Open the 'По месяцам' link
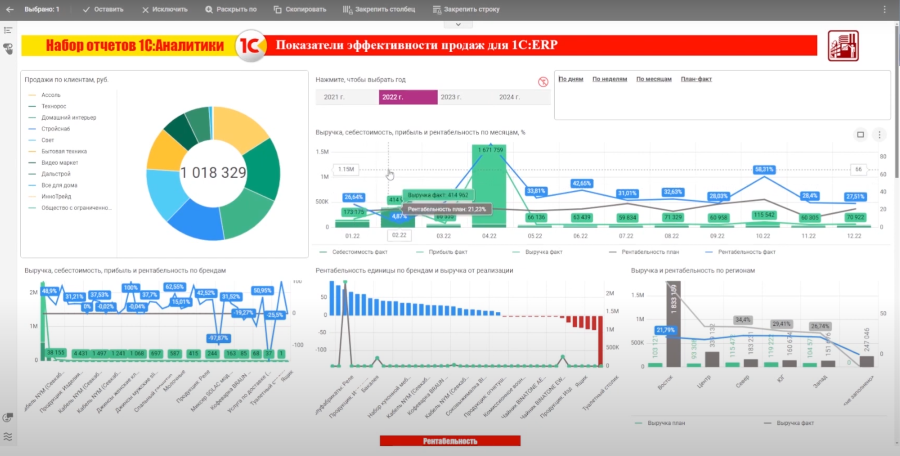The width and height of the screenshot is (900, 456). [x=654, y=79]
